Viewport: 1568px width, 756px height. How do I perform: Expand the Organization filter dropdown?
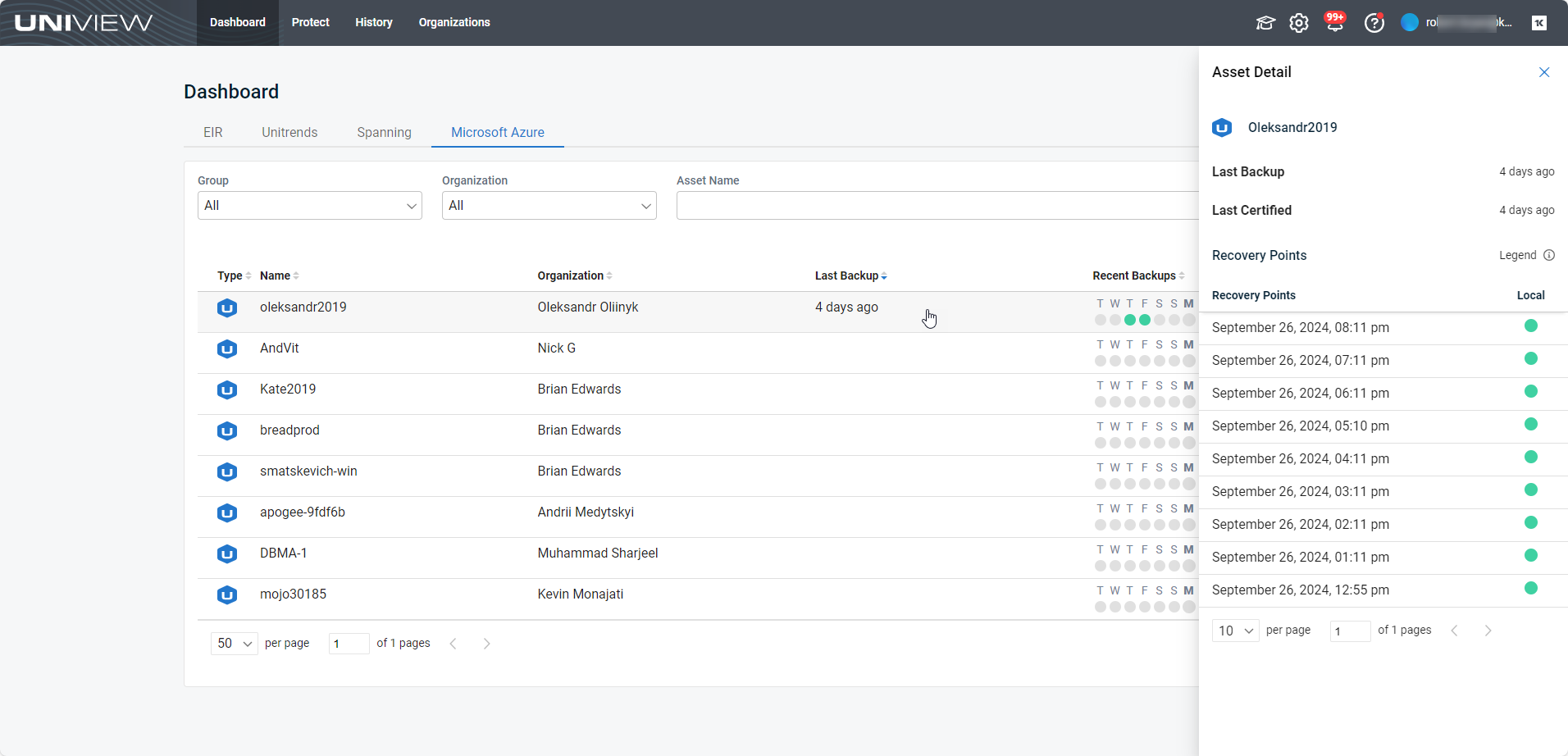tap(549, 206)
